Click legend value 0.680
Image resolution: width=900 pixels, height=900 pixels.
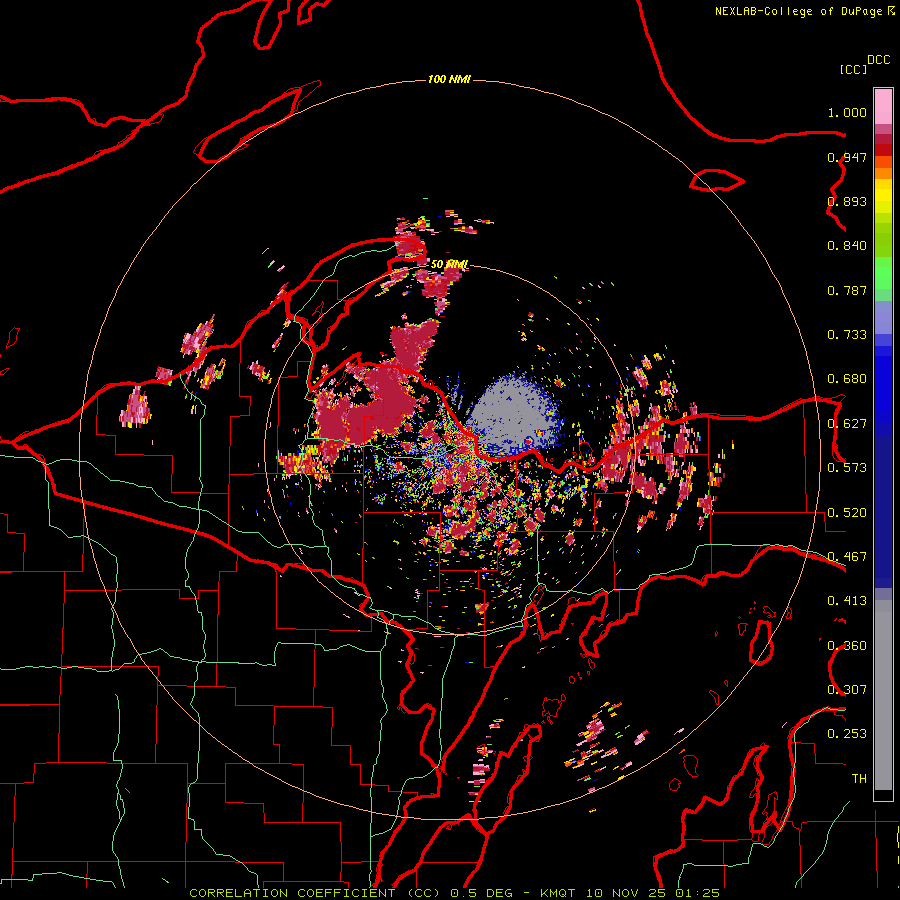pos(847,379)
